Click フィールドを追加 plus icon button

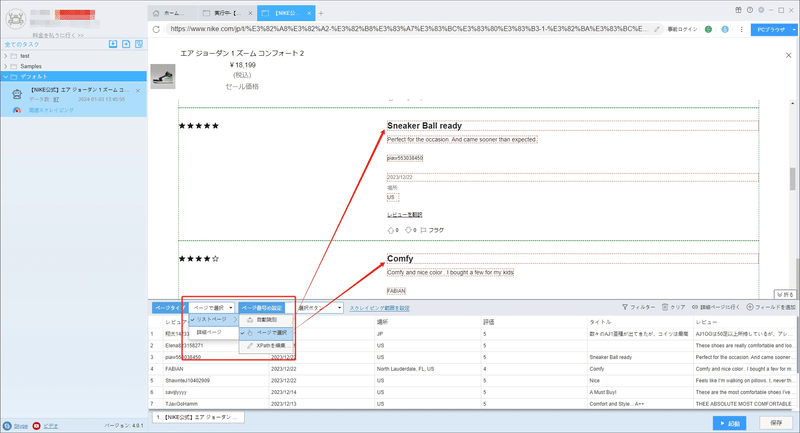[771, 307]
